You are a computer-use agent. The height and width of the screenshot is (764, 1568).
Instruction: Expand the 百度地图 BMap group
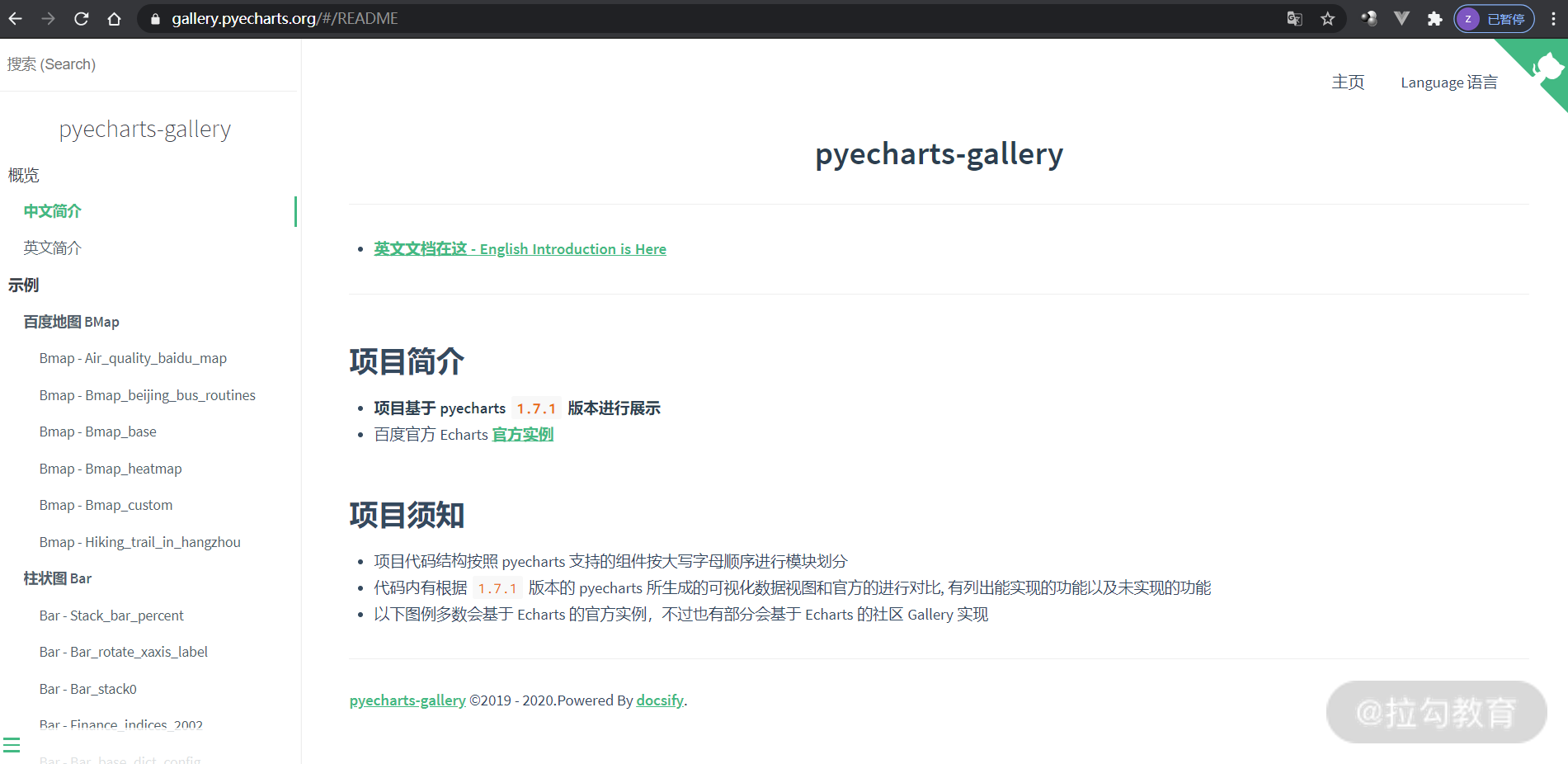pos(72,322)
